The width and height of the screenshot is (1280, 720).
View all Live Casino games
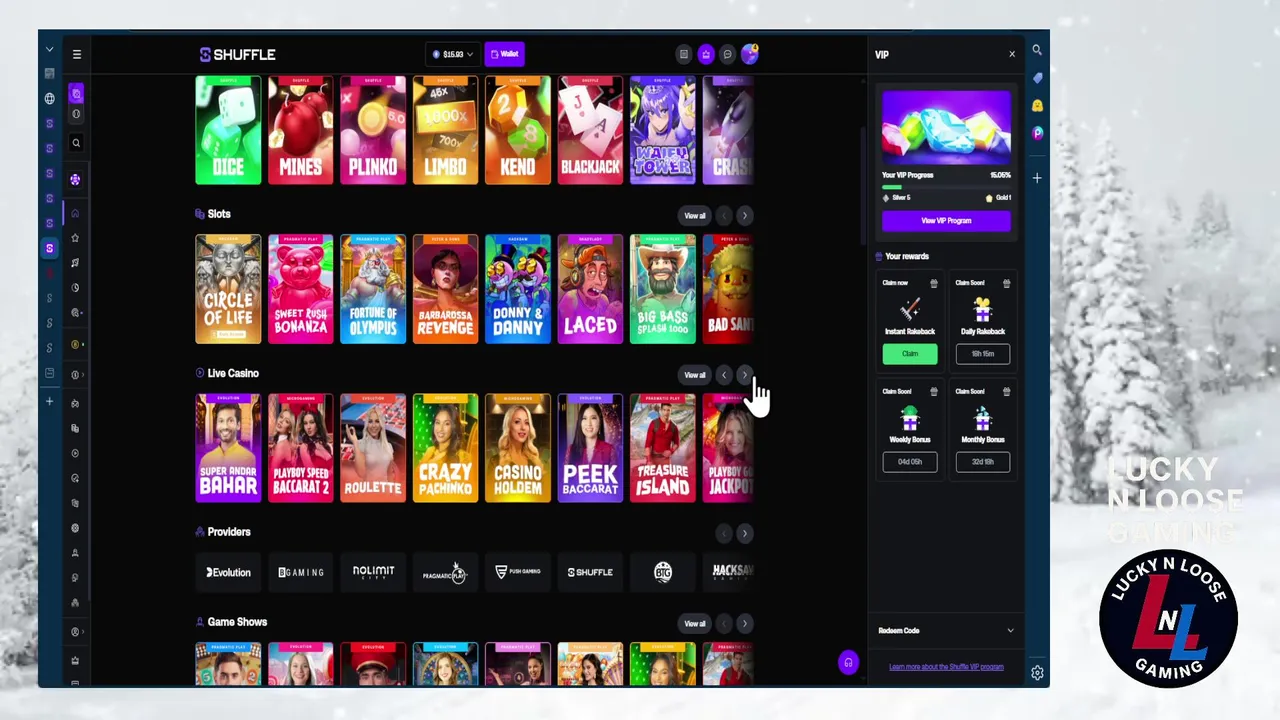pos(695,375)
